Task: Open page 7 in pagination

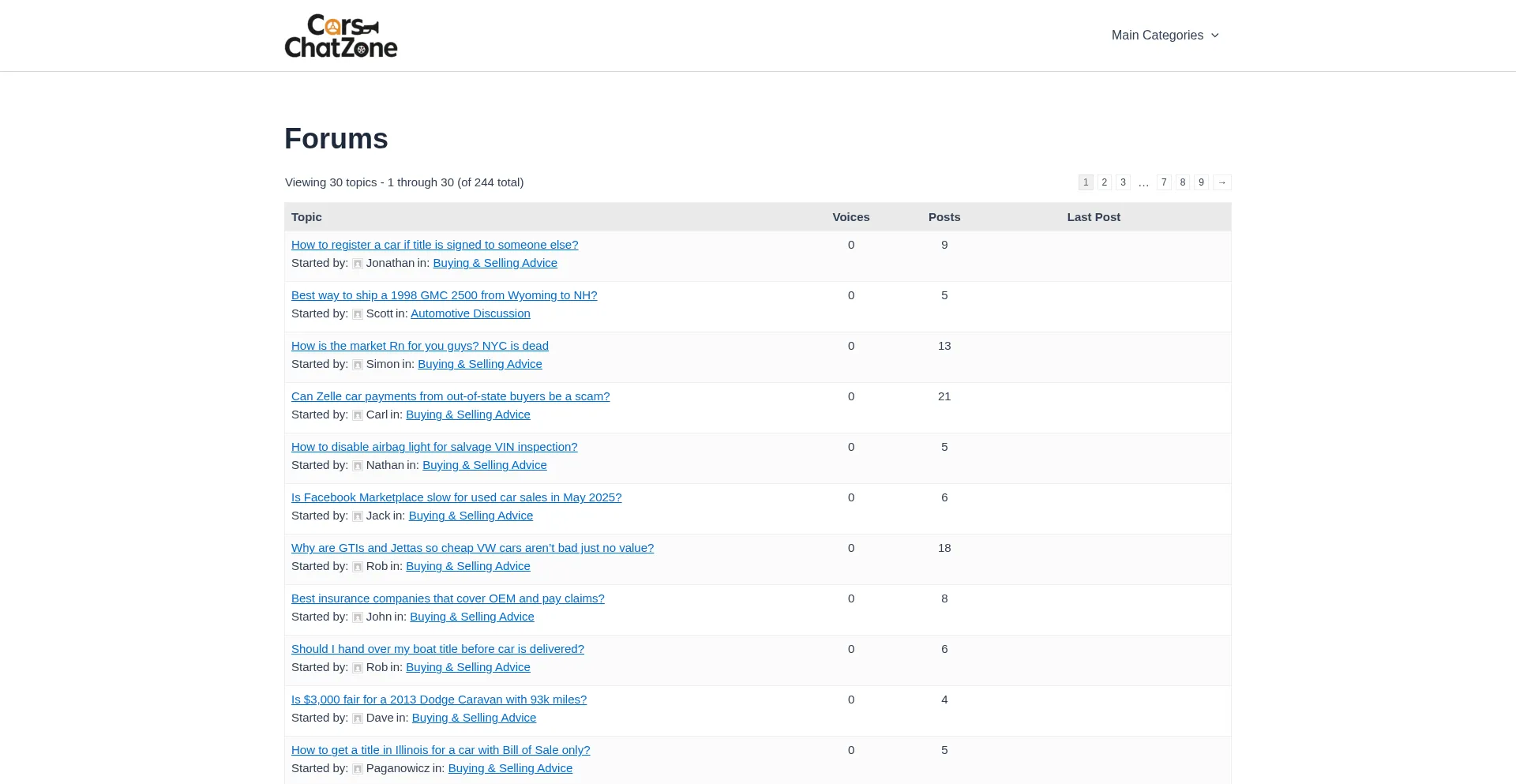Action: tap(1164, 182)
